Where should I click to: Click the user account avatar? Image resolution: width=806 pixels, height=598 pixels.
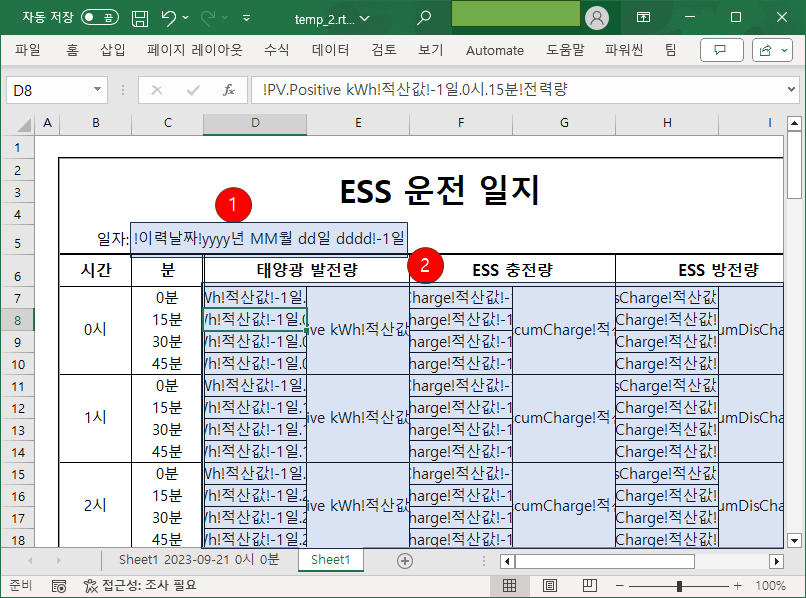597,18
